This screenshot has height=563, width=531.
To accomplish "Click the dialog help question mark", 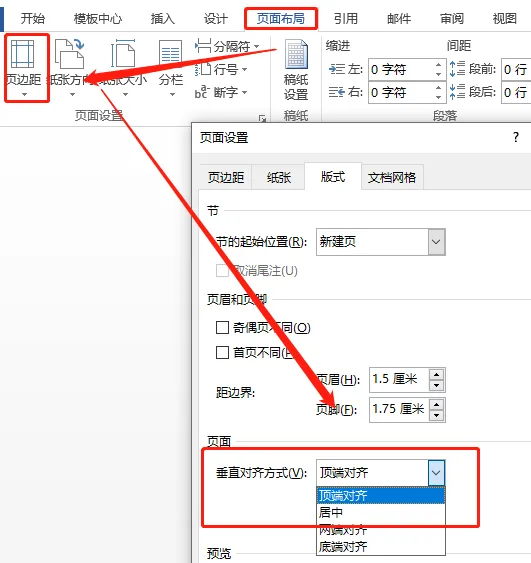I will coord(516,137).
